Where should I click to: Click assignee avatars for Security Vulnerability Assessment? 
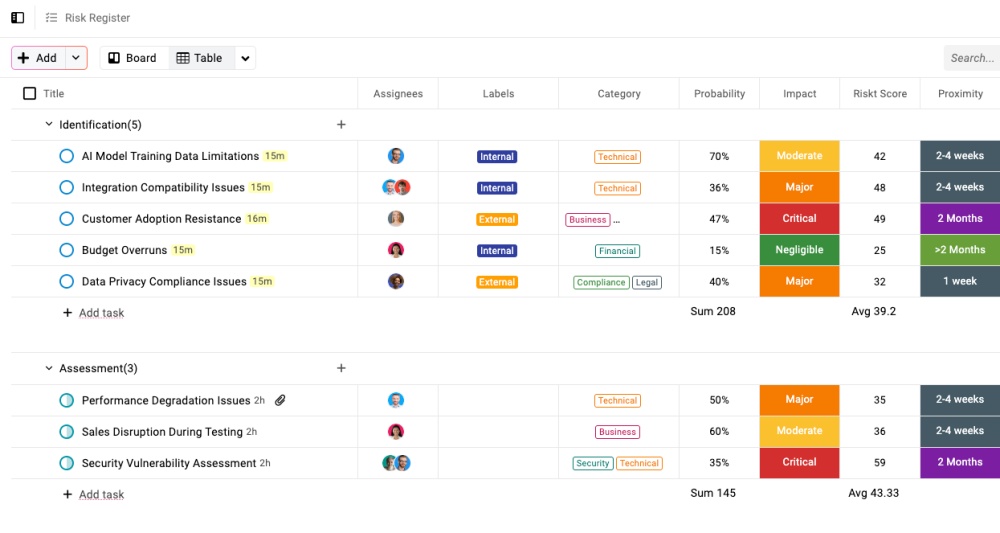point(396,463)
